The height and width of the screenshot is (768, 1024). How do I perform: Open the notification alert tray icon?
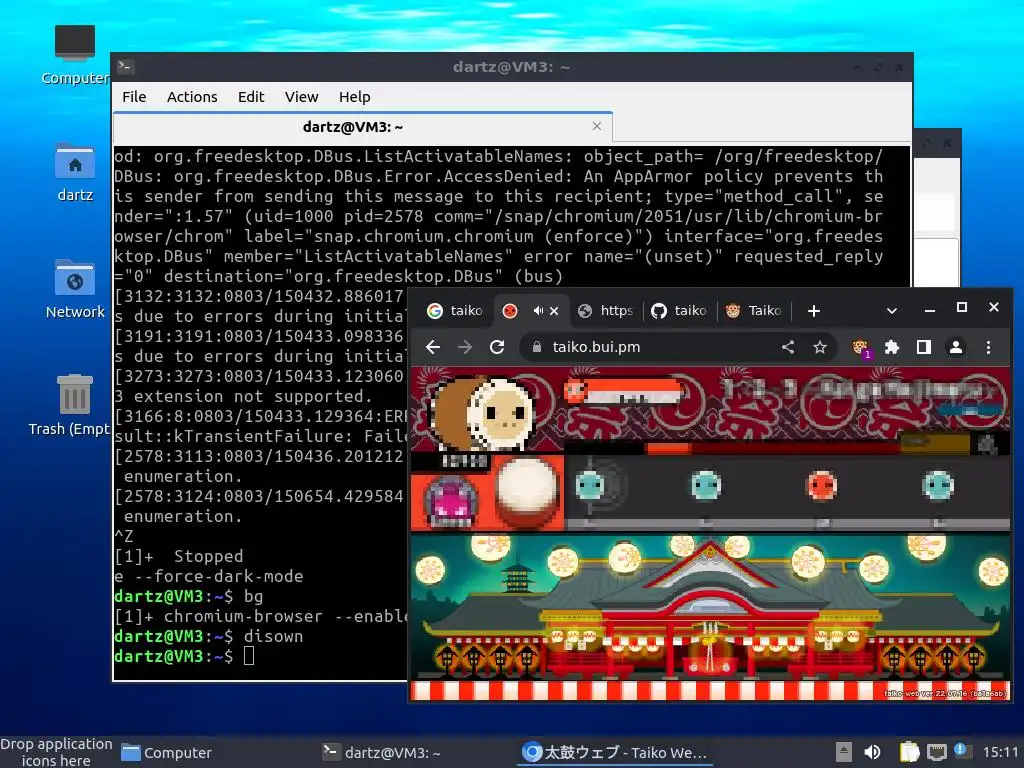961,751
